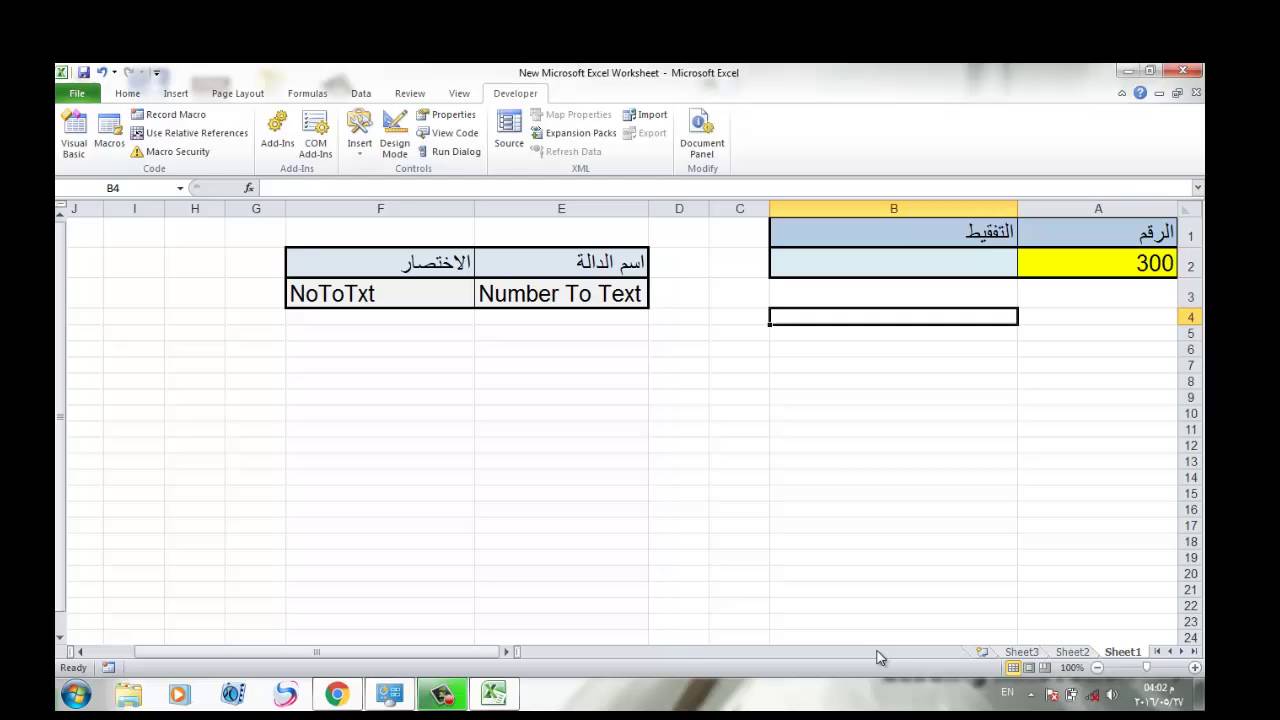Toggle Use Relative References
This screenshot has width=1280, height=720.
coord(189,133)
